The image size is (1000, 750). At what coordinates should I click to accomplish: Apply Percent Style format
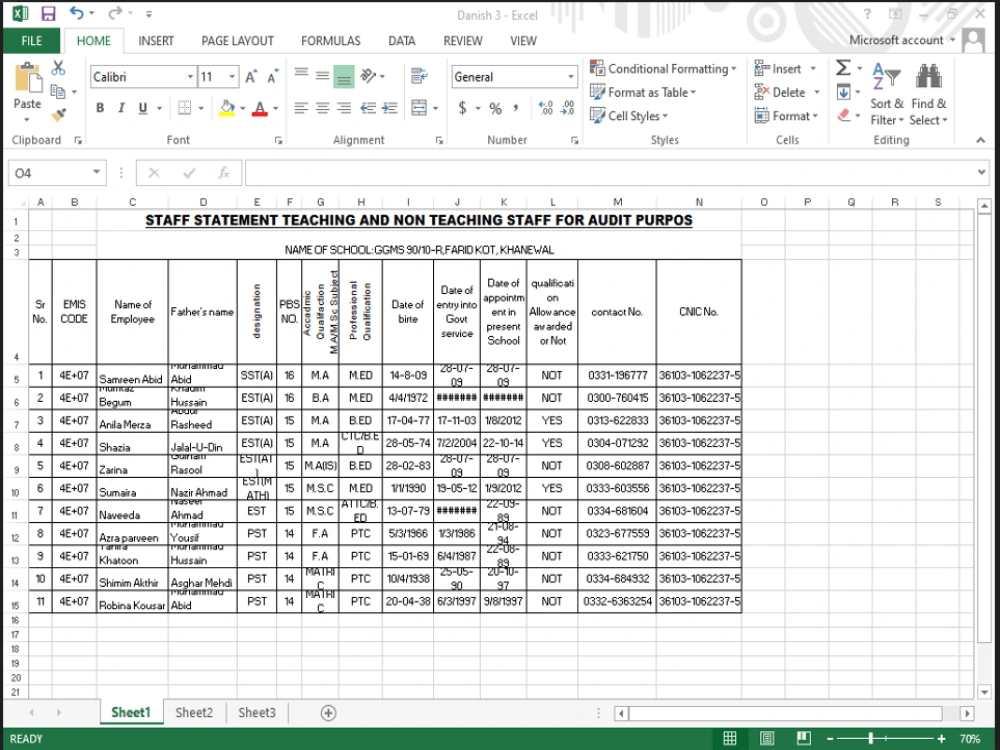(496, 108)
